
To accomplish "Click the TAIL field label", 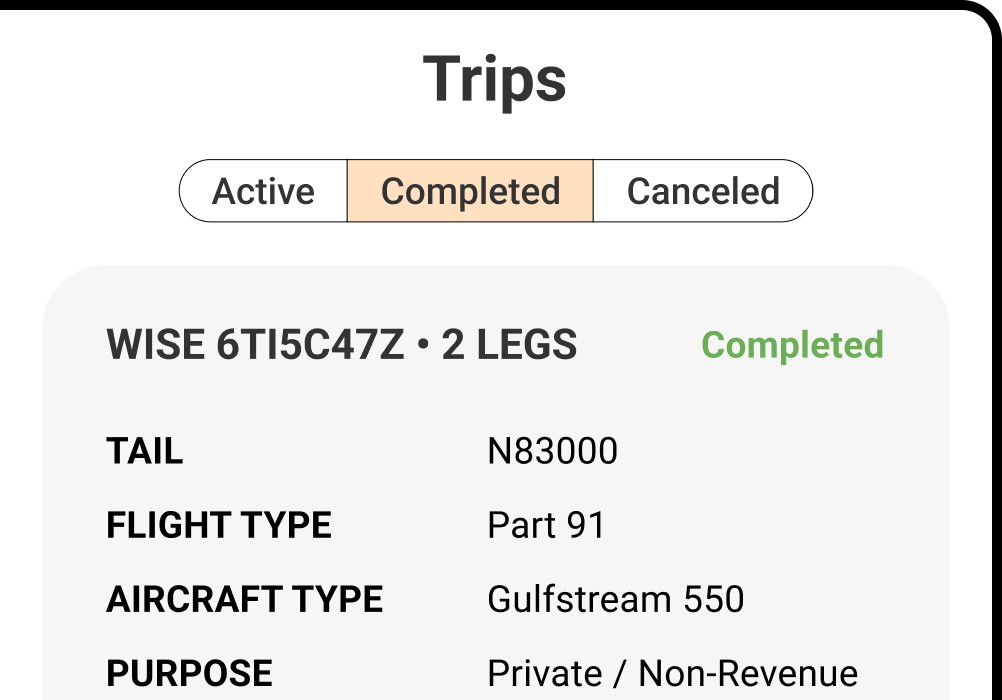I will 145,452.
